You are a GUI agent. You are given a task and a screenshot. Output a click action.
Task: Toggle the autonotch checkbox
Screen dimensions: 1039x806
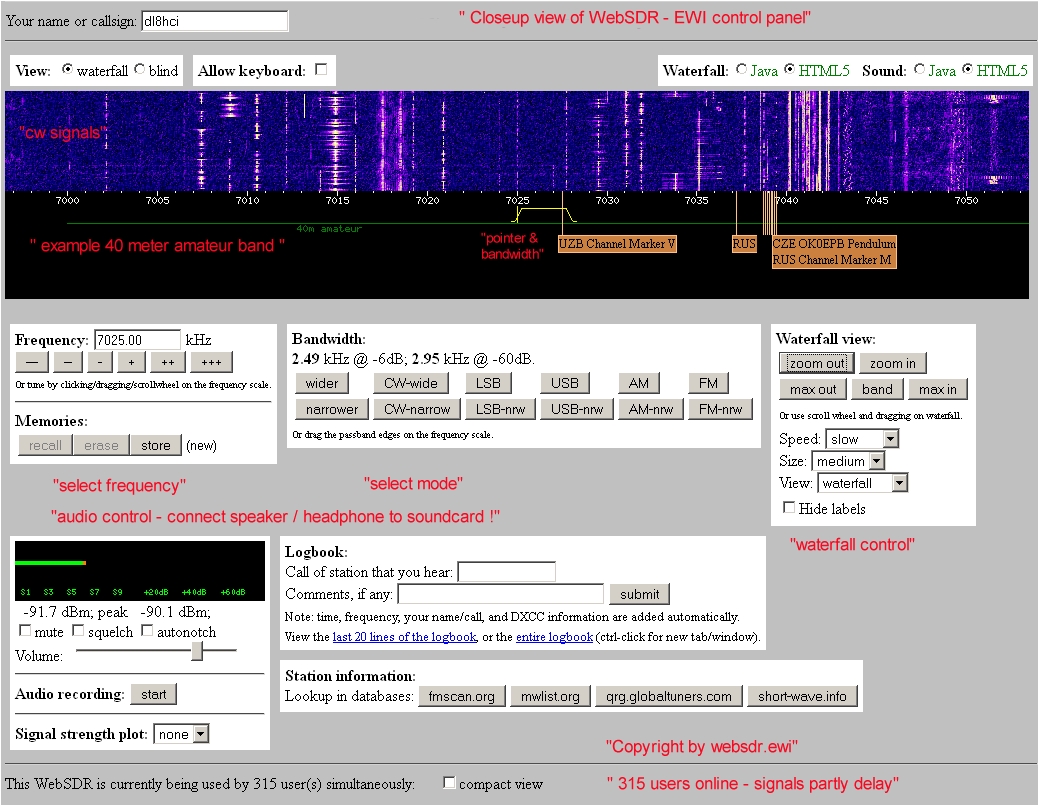point(147,632)
